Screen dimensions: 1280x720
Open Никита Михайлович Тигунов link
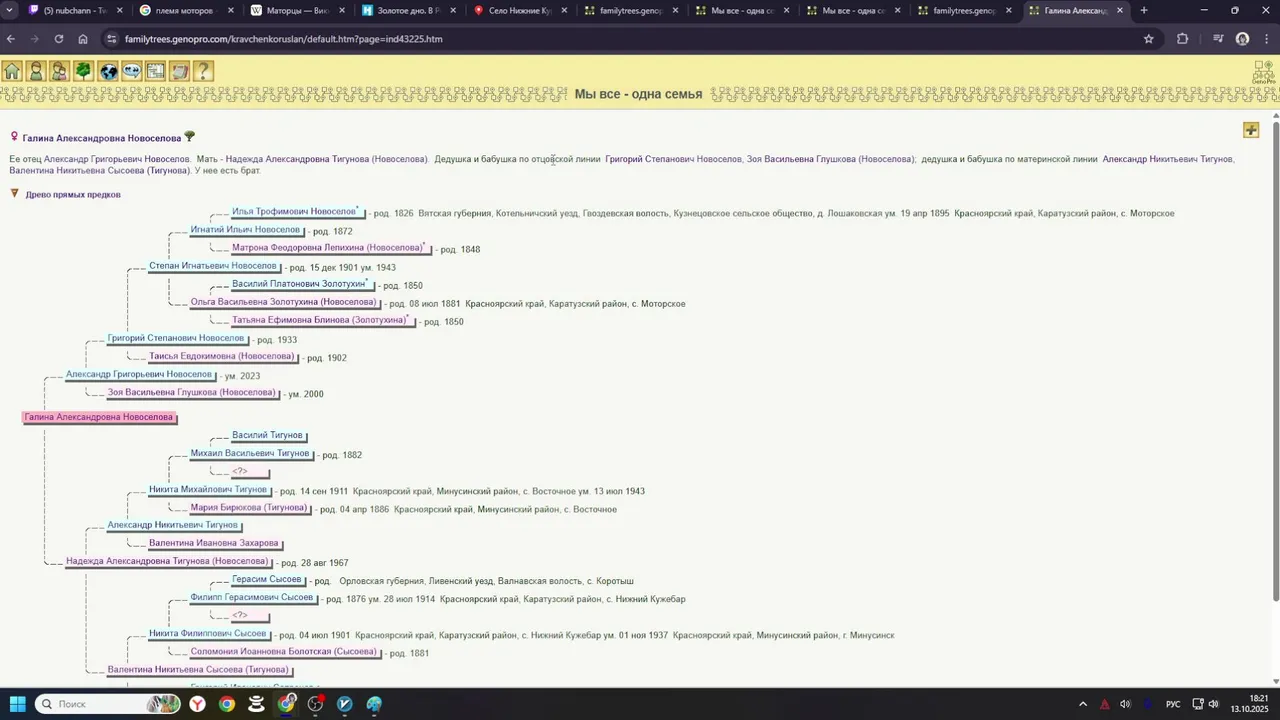coord(208,490)
